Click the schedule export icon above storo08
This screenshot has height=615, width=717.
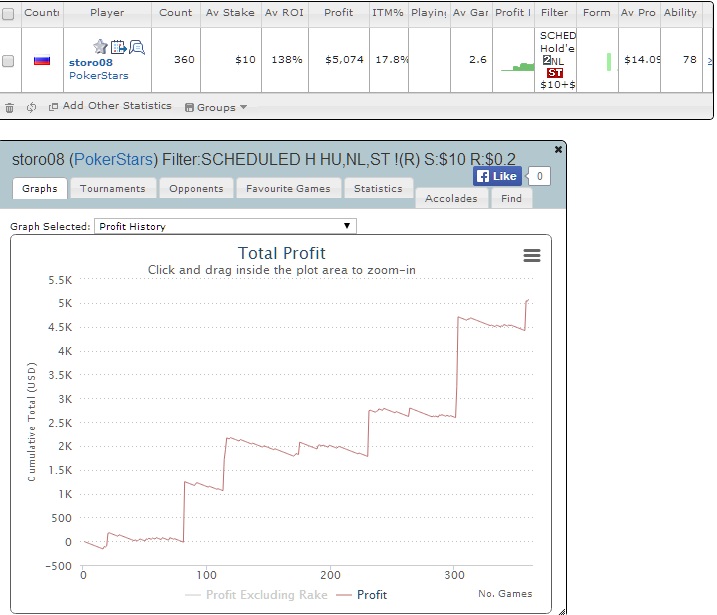tap(118, 47)
